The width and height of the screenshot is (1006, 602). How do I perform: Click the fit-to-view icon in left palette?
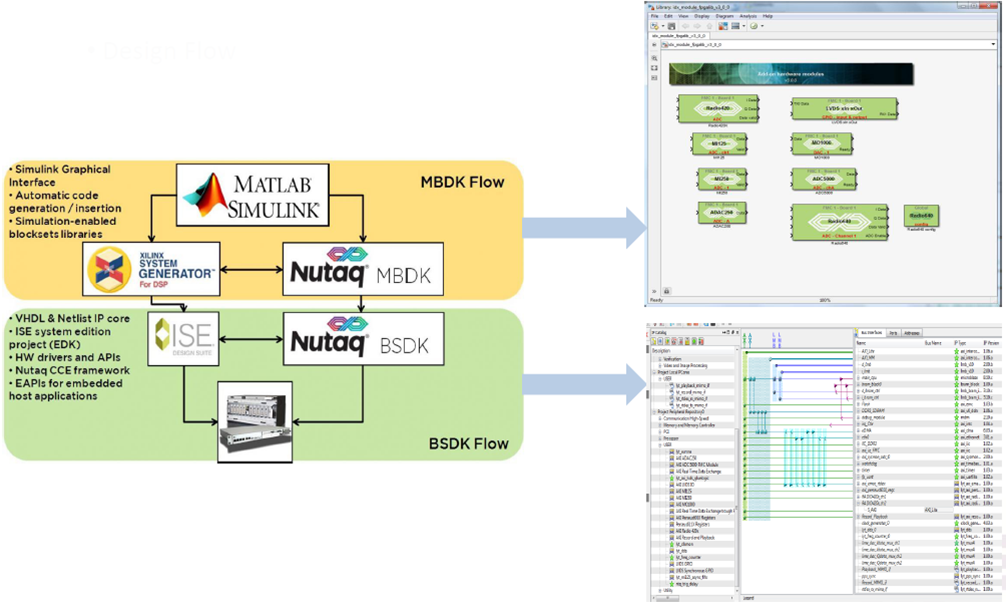[x=654, y=68]
